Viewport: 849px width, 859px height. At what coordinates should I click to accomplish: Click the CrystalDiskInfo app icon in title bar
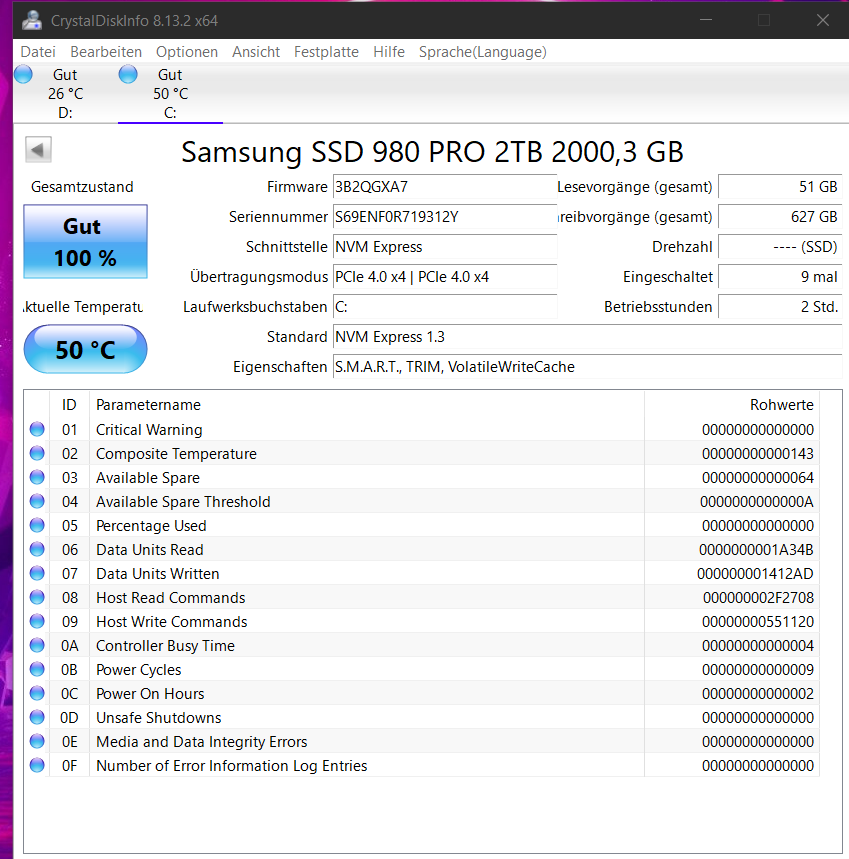pos(32,20)
